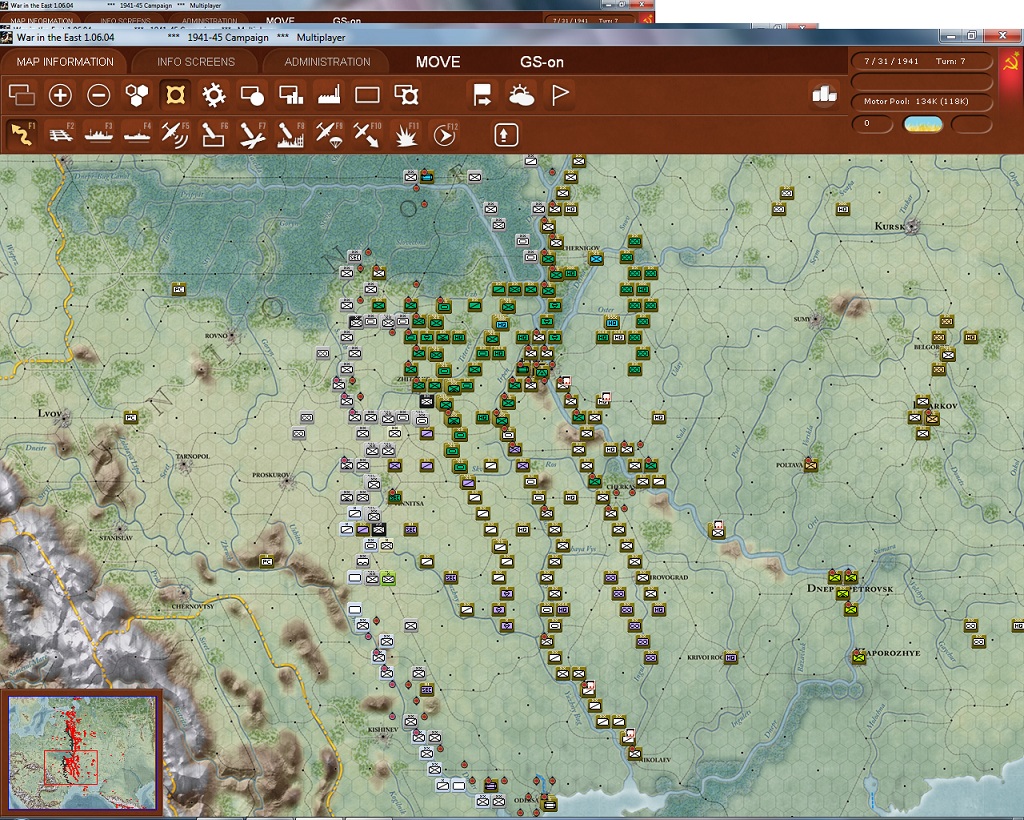The width and height of the screenshot is (1024, 820).
Task: Click the white gear-shaped map icon
Action: click(214, 95)
